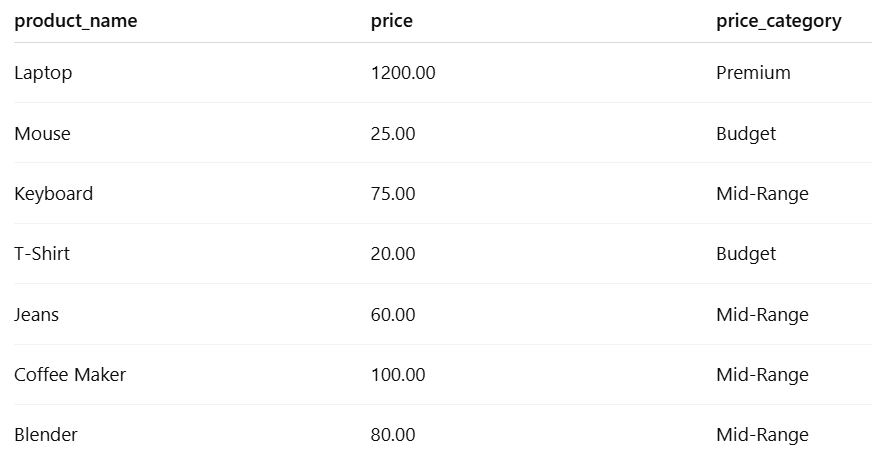This screenshot has width=872, height=467.
Task: Click the price_category column header
Action: point(779,21)
